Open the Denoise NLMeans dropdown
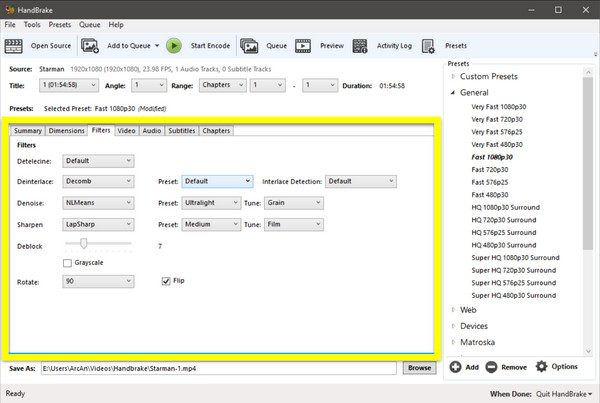 point(98,203)
